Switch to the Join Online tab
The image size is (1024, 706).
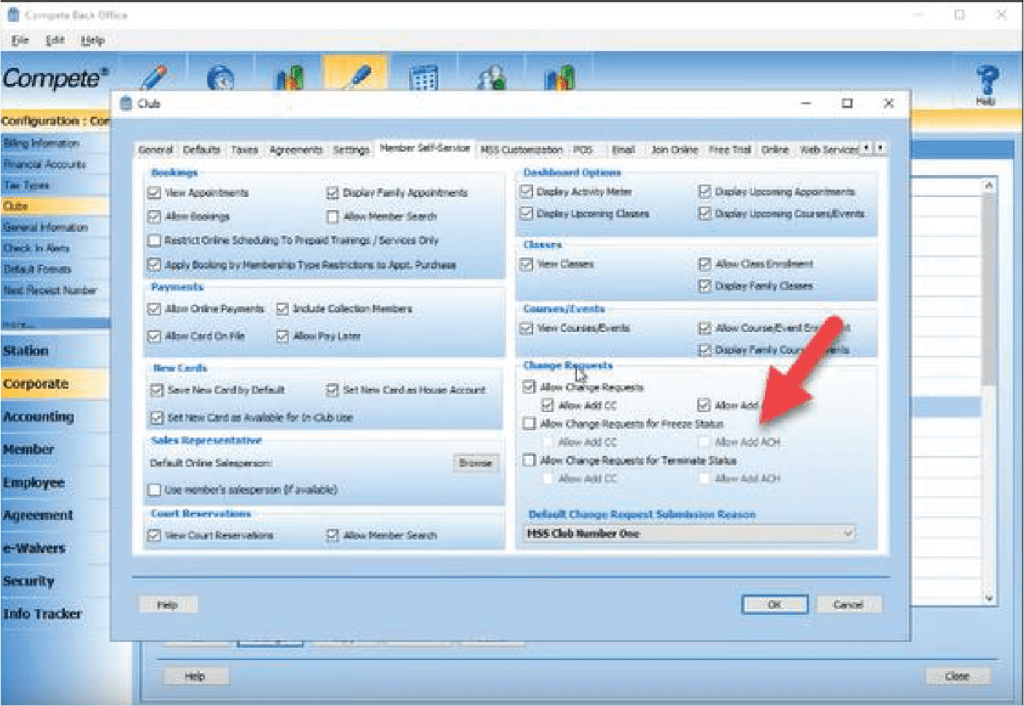pos(675,150)
